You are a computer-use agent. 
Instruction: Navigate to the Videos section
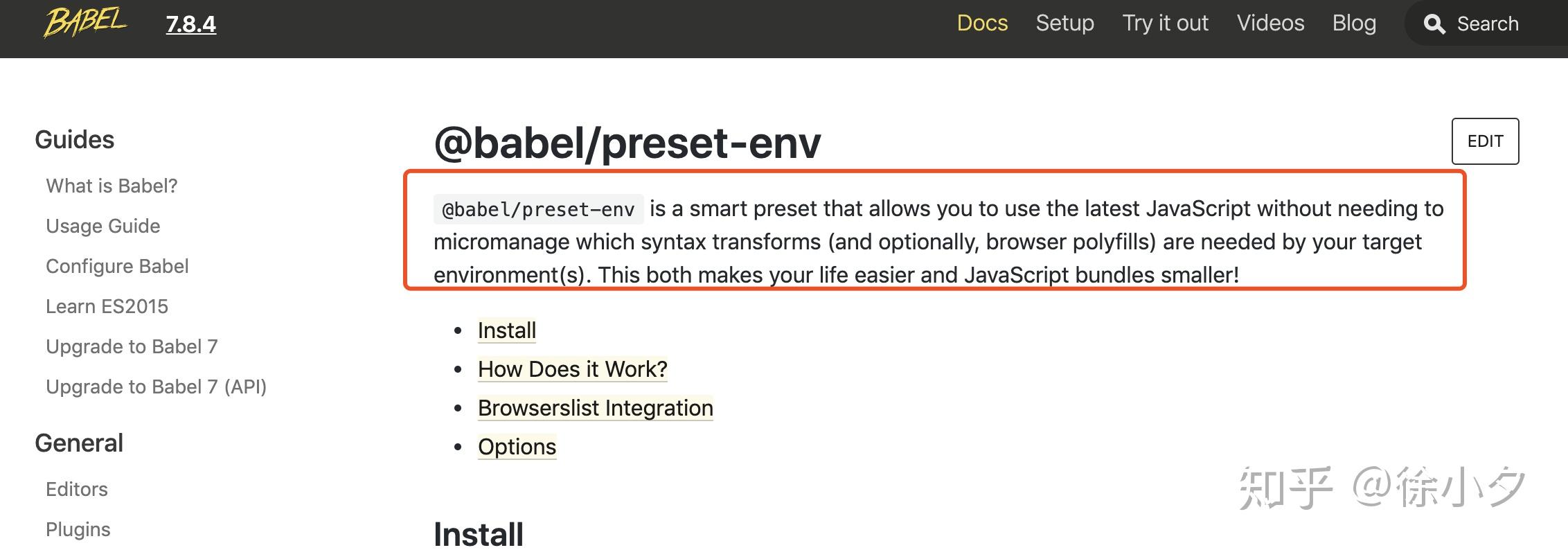(1270, 23)
